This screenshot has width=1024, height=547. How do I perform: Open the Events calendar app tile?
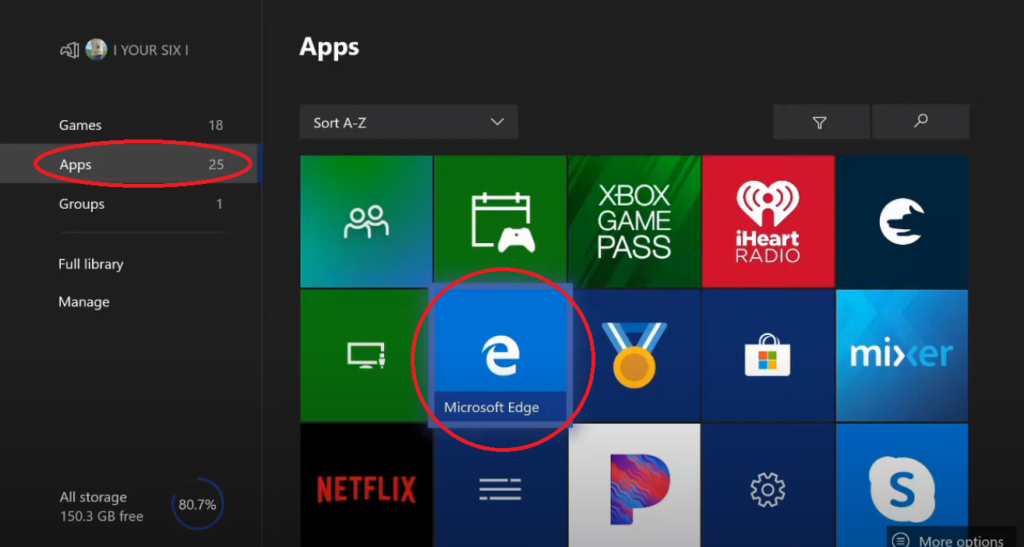coord(500,221)
